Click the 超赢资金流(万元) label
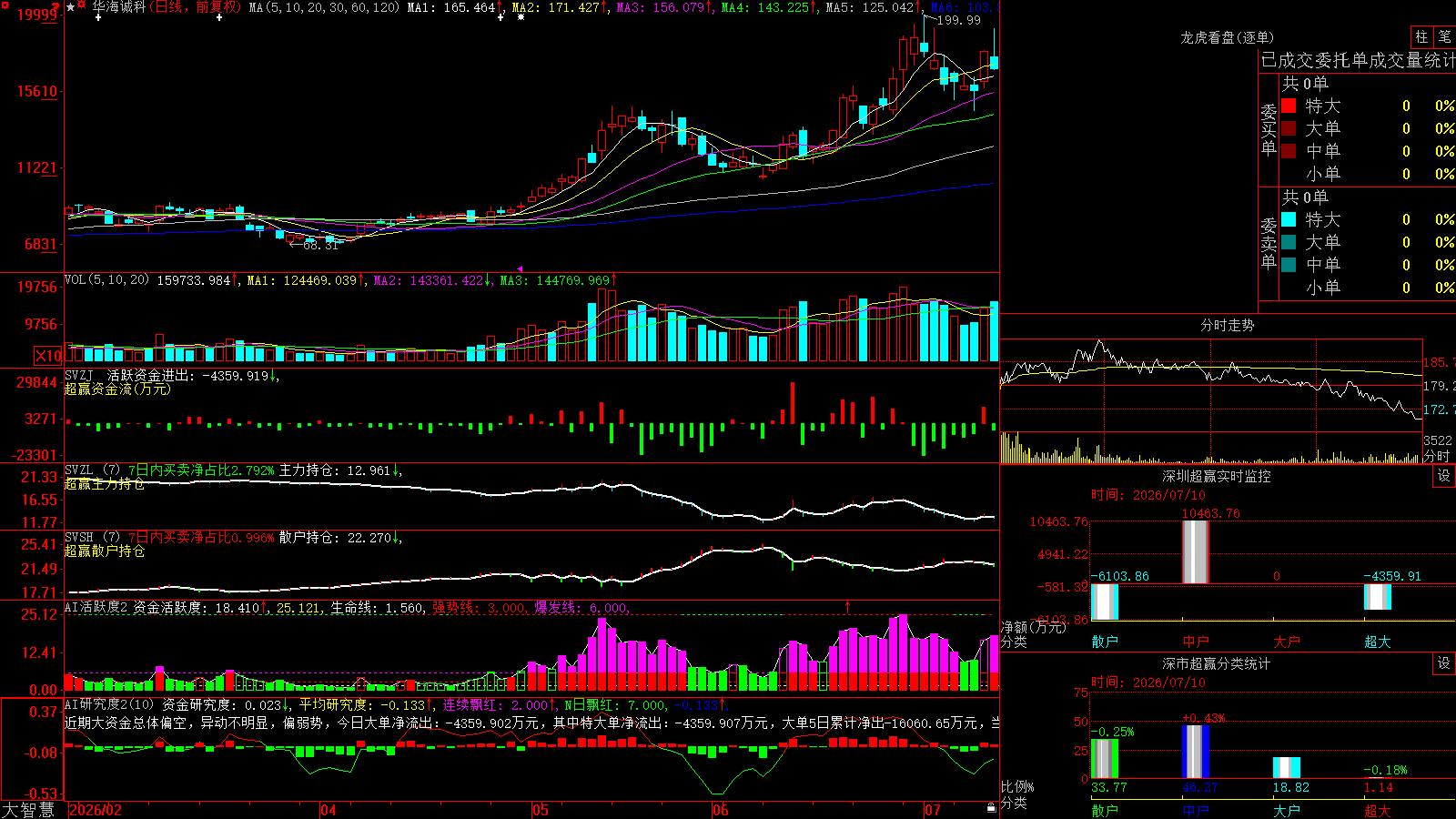Viewport: 1456px width, 819px height. tap(117, 389)
